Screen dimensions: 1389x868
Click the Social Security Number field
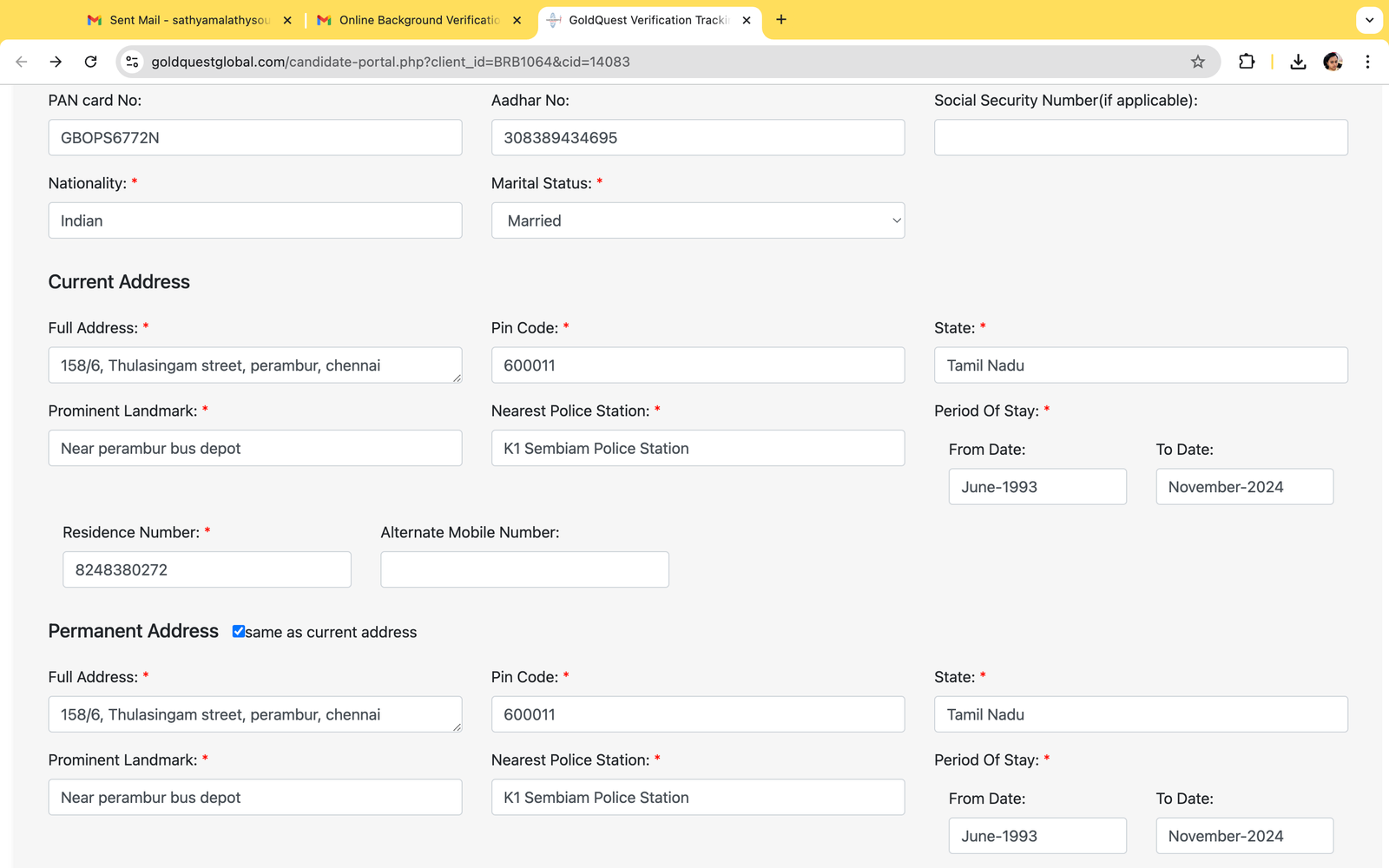click(x=1141, y=138)
